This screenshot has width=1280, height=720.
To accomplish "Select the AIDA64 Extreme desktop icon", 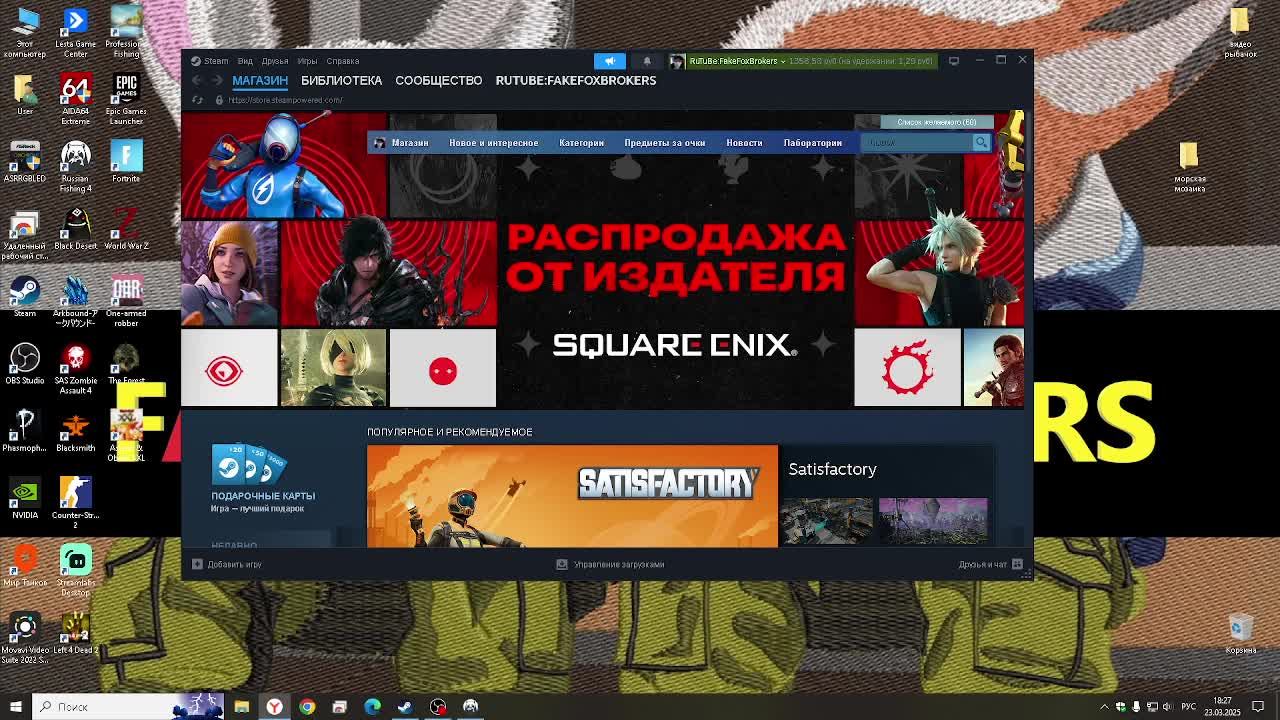I will [x=75, y=100].
